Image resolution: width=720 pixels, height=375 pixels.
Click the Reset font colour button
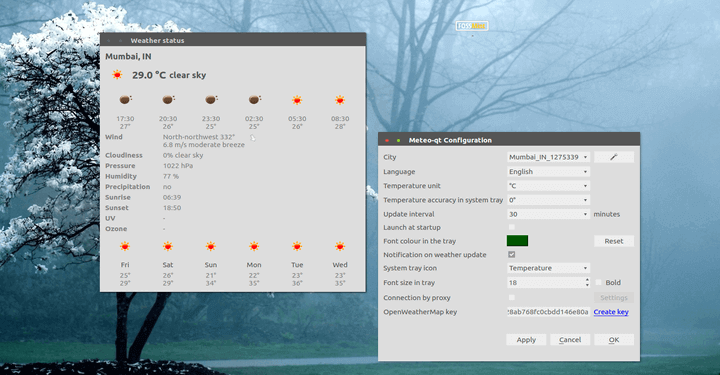coord(614,241)
